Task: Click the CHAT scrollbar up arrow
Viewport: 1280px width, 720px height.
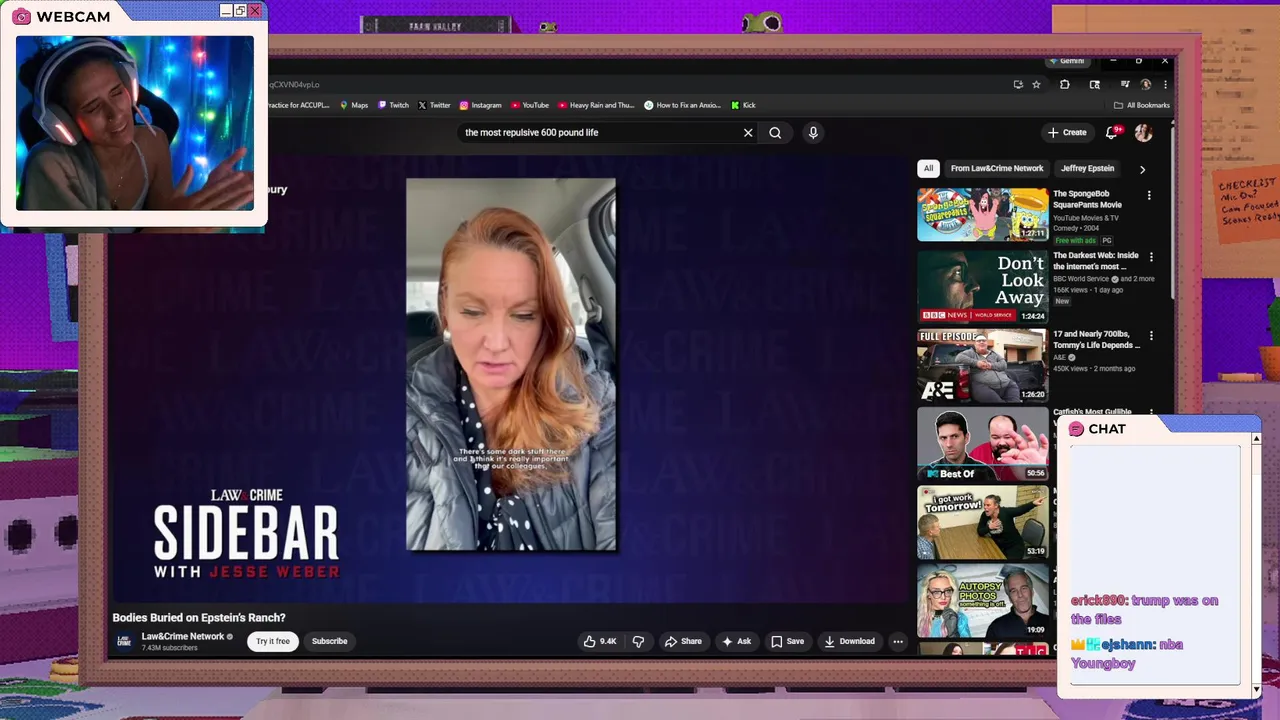Action: 1256,439
